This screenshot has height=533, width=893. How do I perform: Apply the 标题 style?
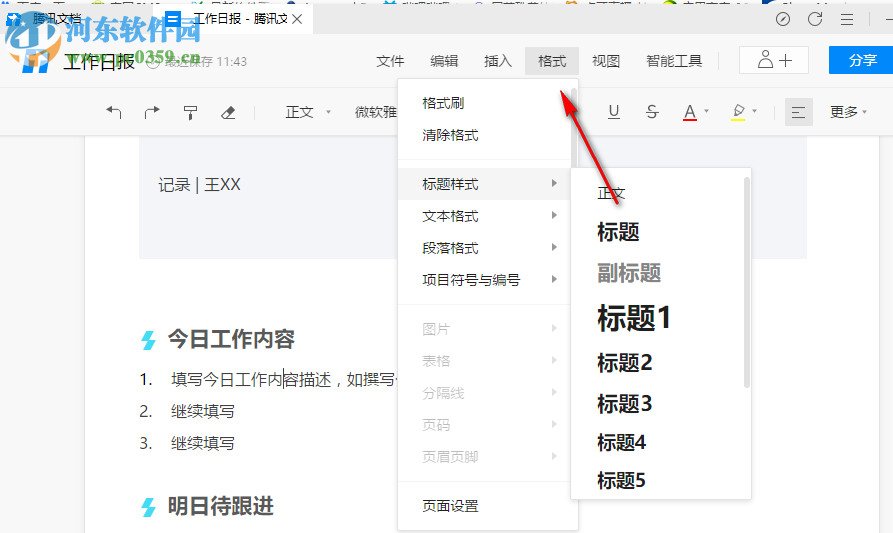tap(618, 232)
